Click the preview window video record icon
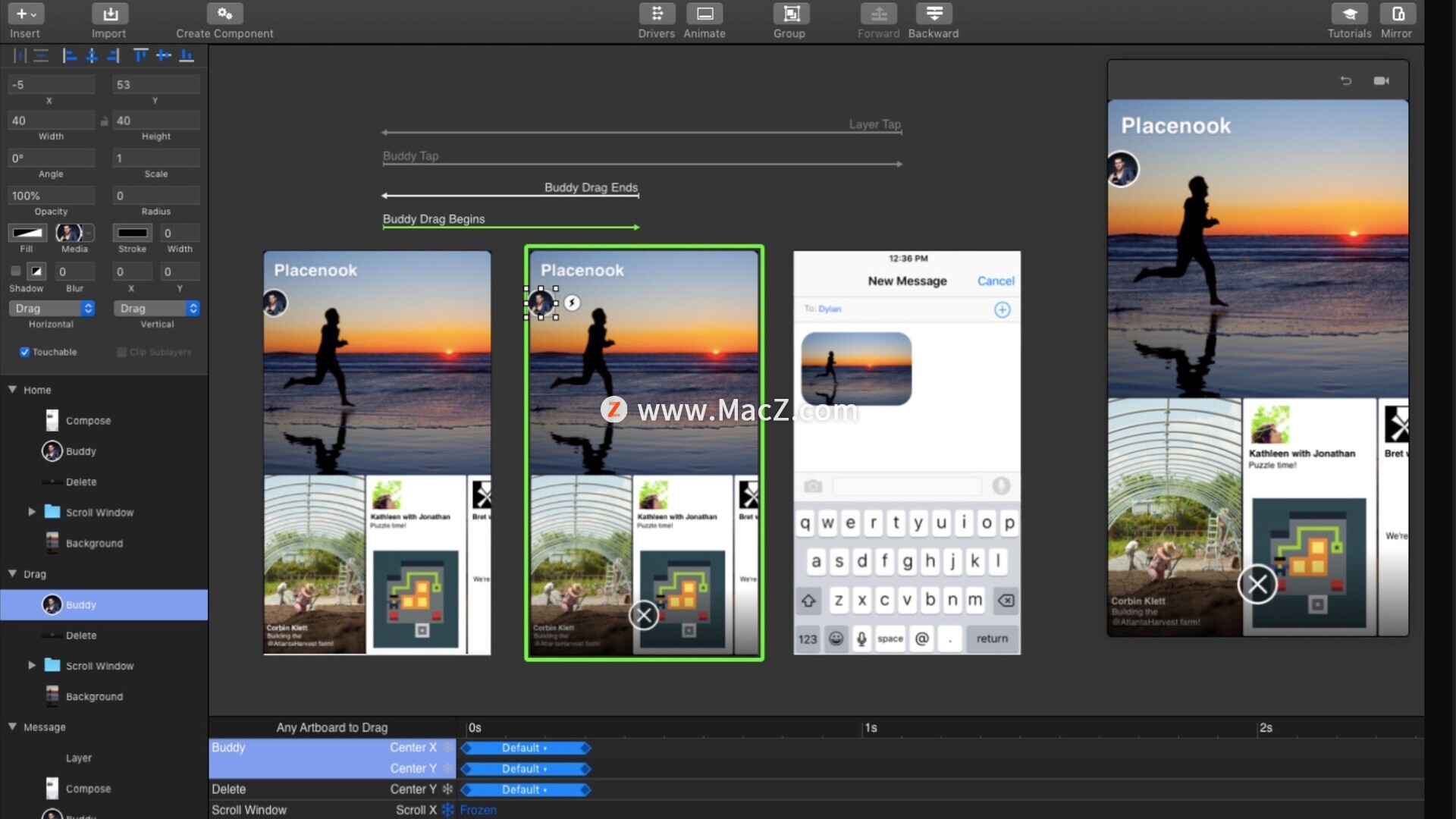This screenshot has height=819, width=1456. pyautogui.click(x=1382, y=80)
